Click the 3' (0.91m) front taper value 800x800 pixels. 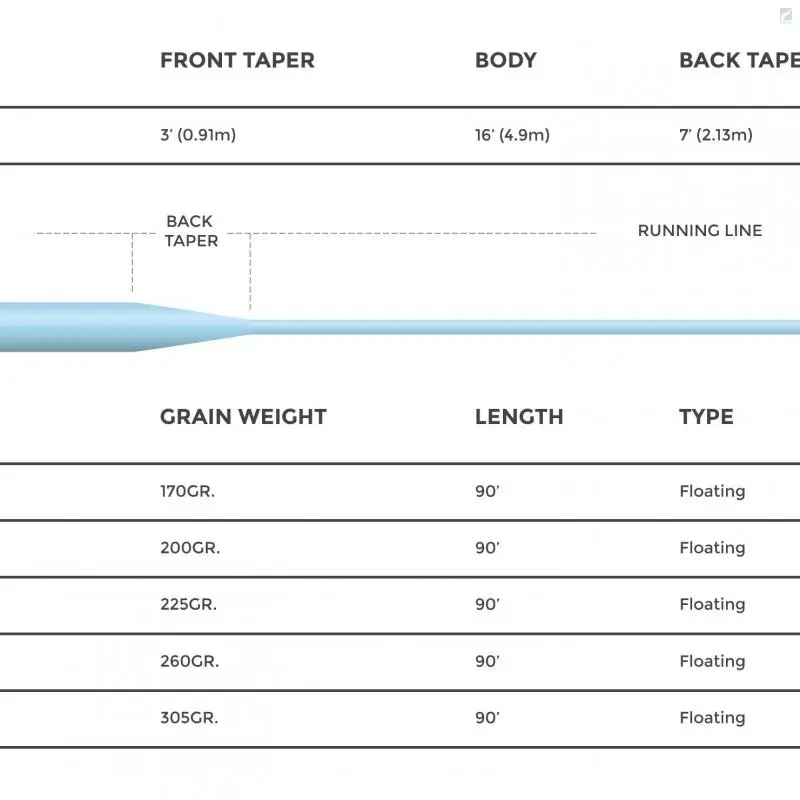pos(198,135)
